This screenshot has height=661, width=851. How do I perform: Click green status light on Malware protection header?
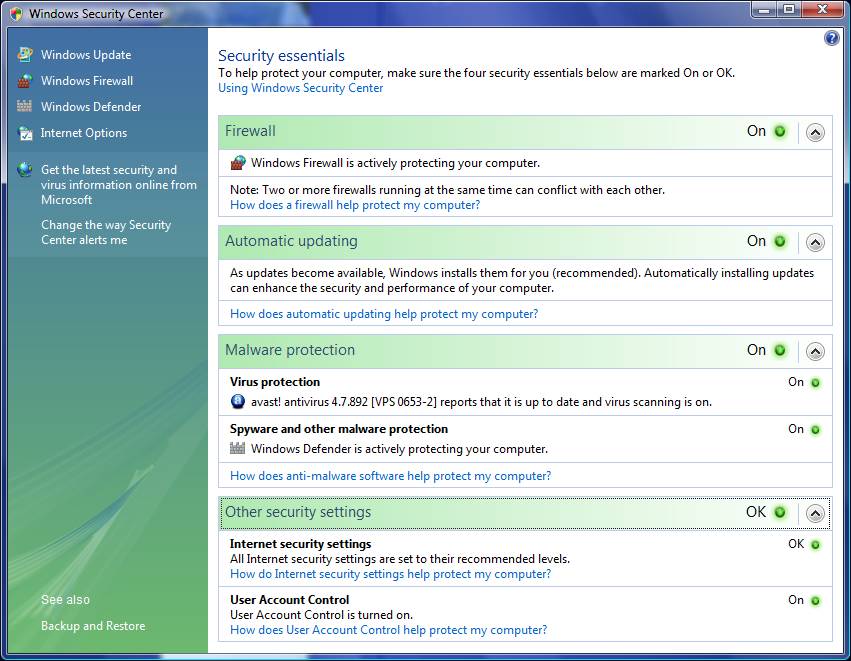(x=780, y=351)
